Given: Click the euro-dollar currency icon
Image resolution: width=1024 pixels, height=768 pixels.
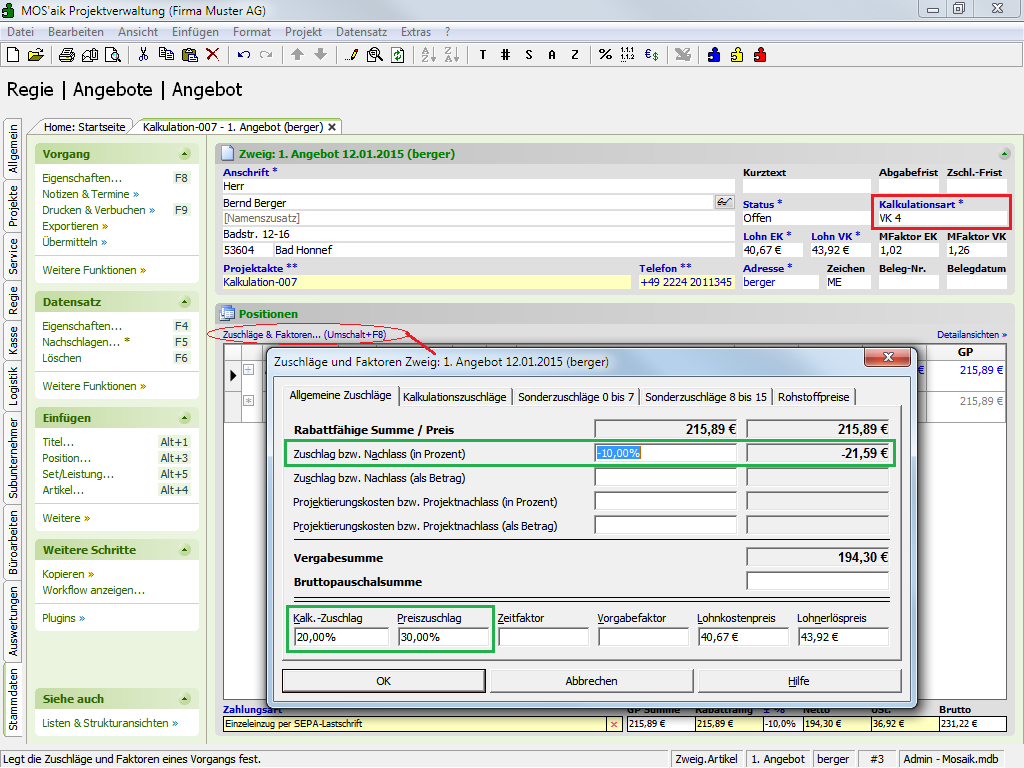Looking at the screenshot, I should 651,55.
